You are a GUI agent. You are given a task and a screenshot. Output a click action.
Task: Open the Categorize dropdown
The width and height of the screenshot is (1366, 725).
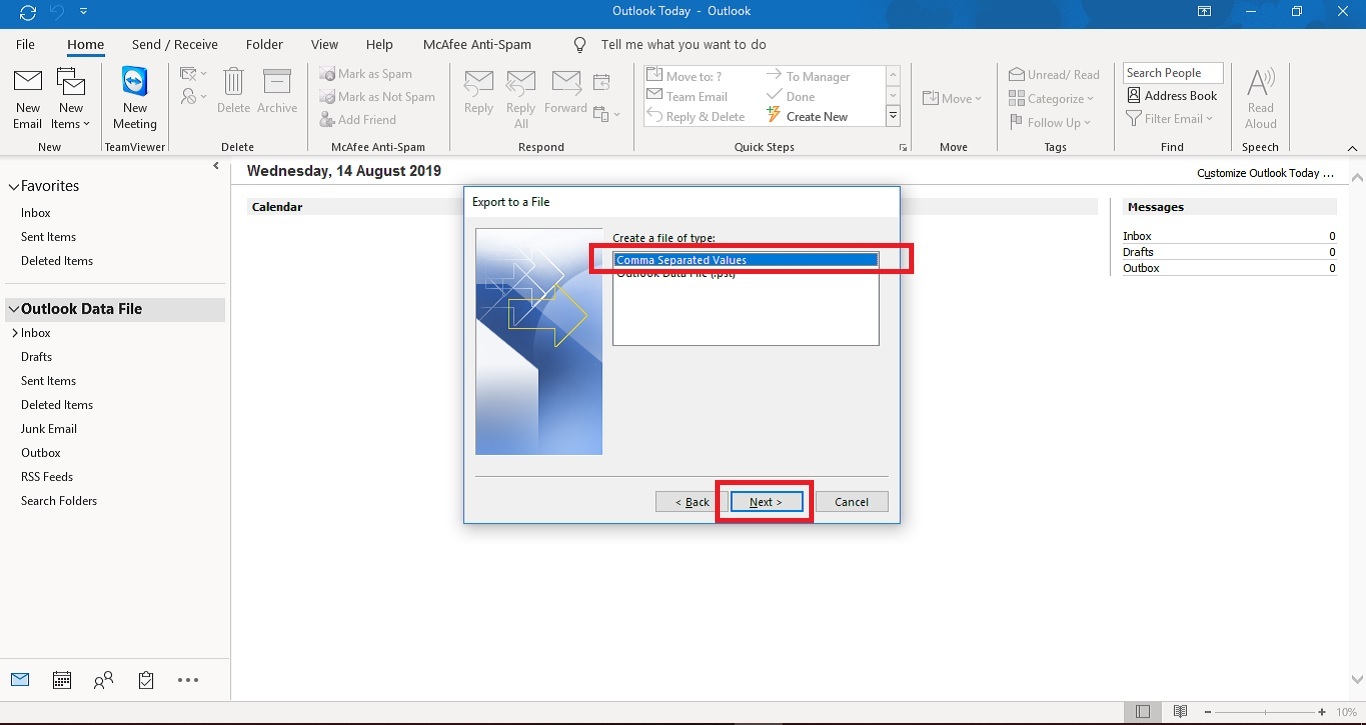point(1051,98)
